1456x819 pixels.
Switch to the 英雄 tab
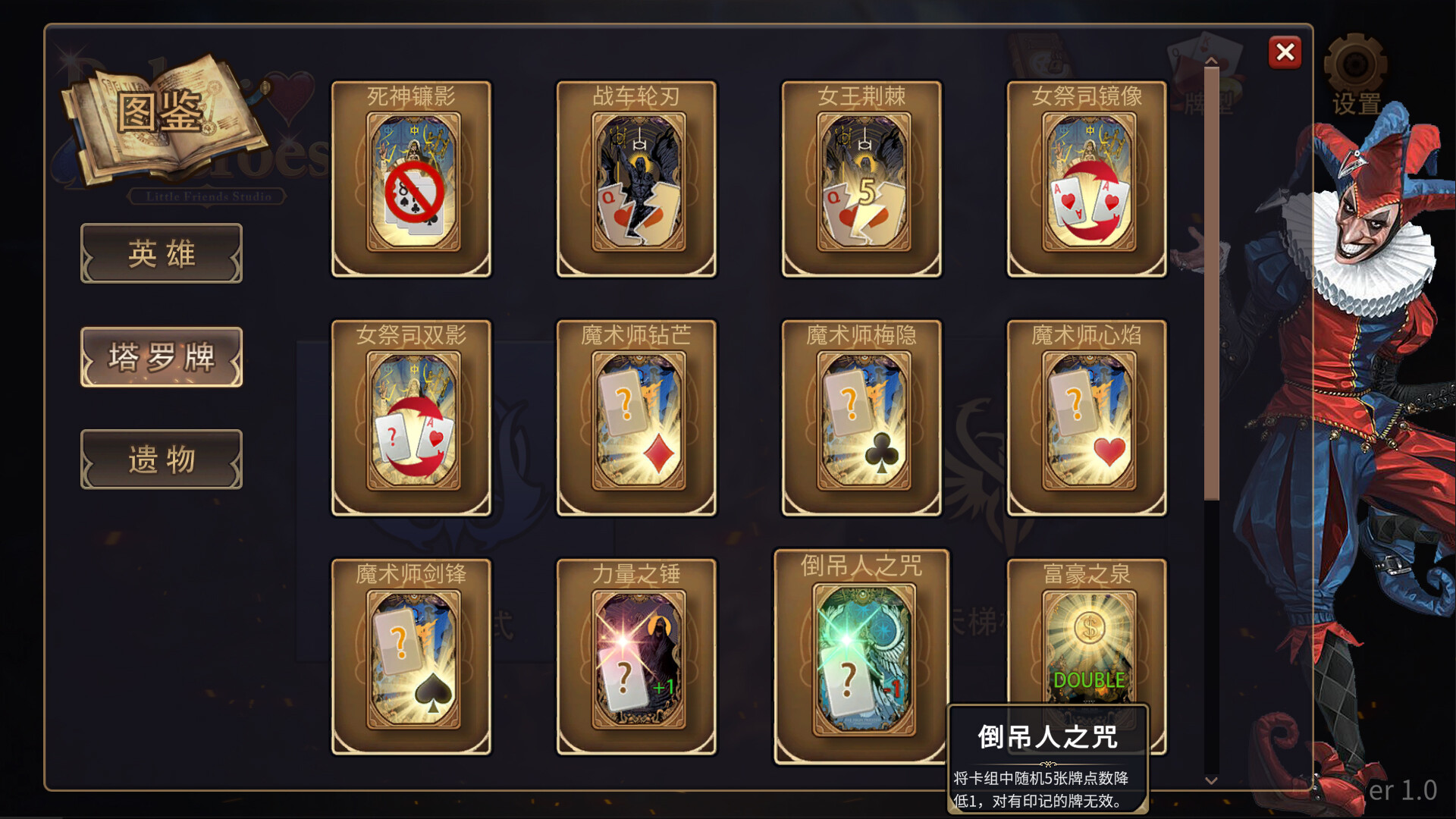(x=162, y=253)
